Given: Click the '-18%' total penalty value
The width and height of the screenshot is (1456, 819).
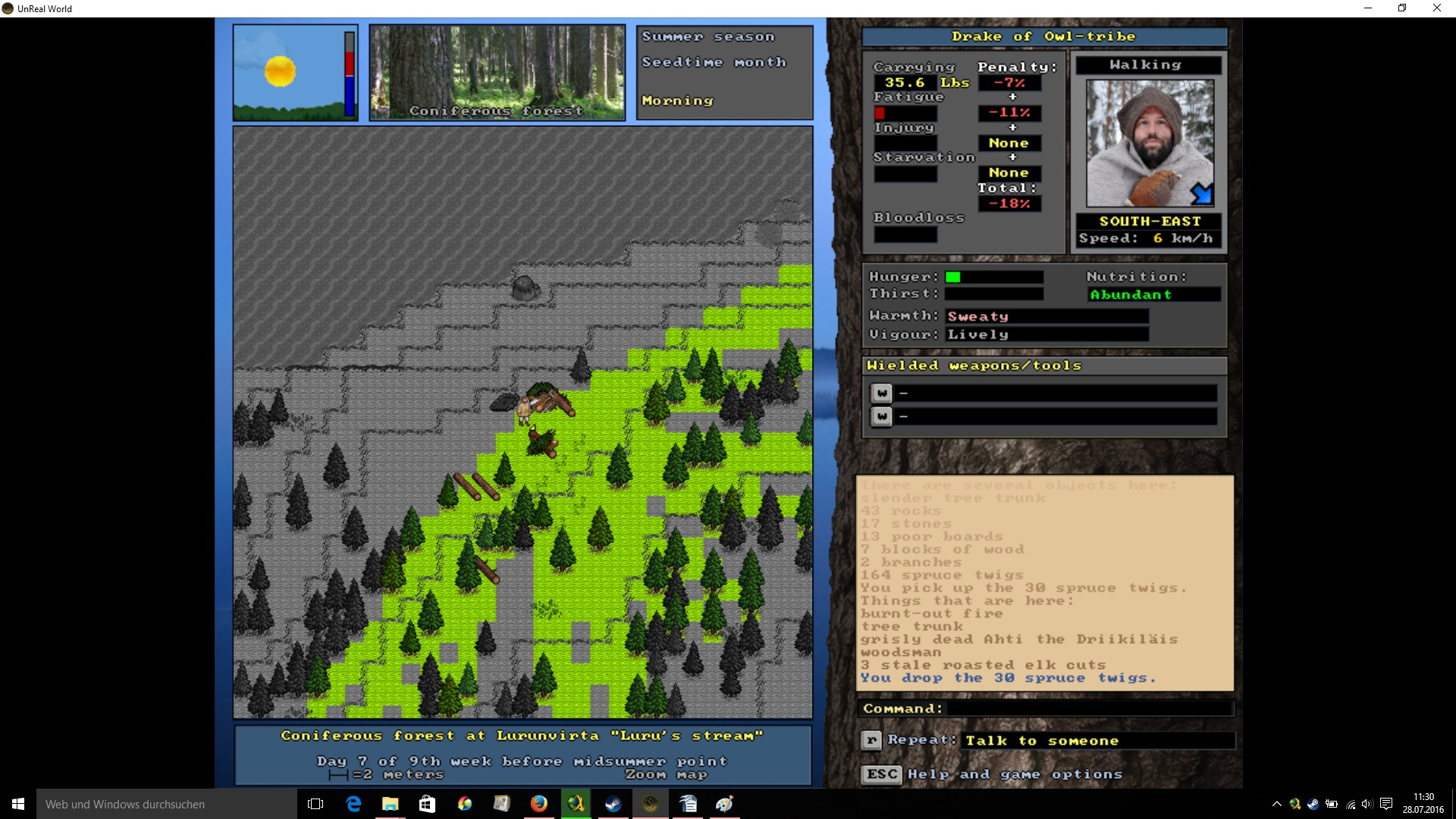Looking at the screenshot, I should point(1009,203).
